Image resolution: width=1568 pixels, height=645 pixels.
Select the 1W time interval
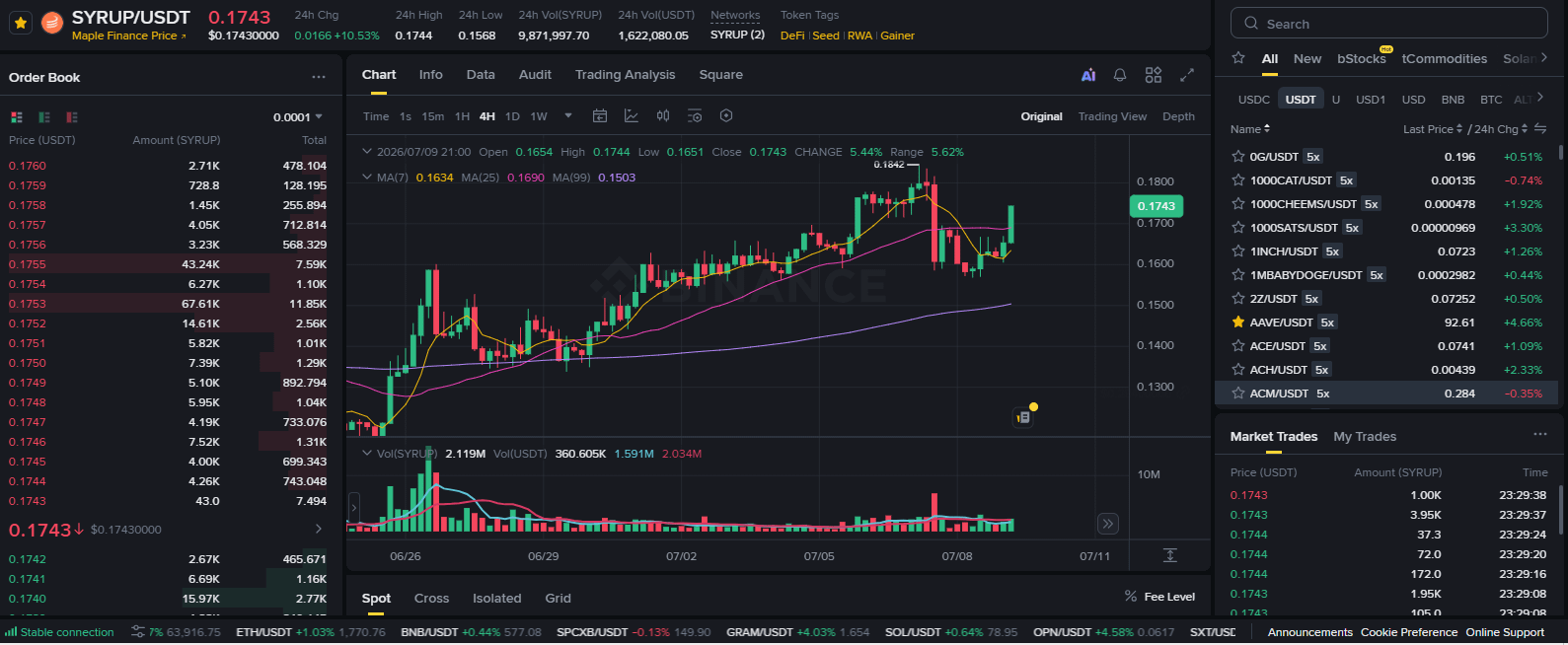(x=539, y=116)
